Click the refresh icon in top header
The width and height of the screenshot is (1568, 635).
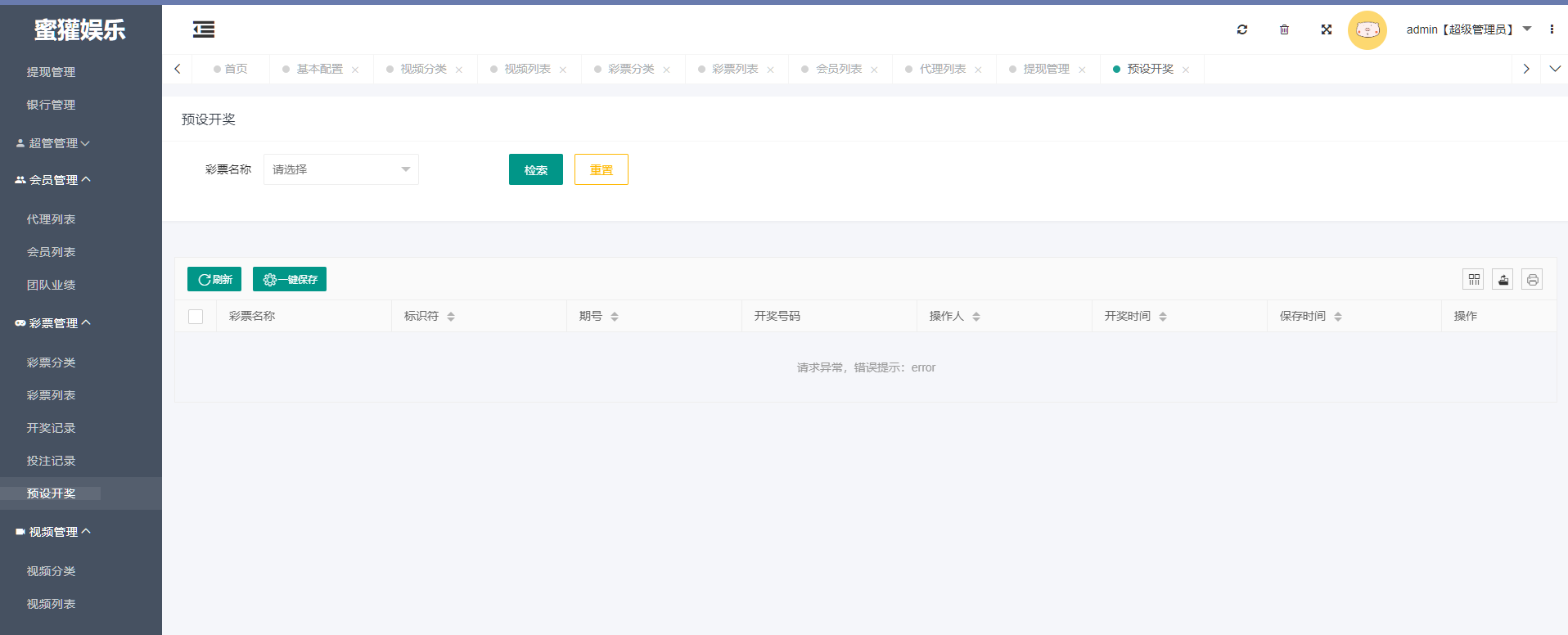(1241, 29)
